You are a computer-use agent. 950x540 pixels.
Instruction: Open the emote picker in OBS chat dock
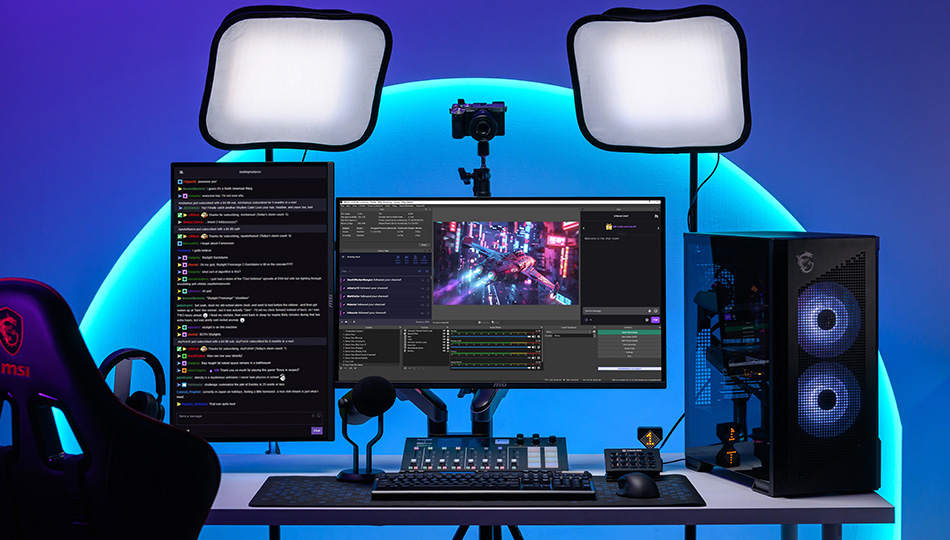[656, 311]
